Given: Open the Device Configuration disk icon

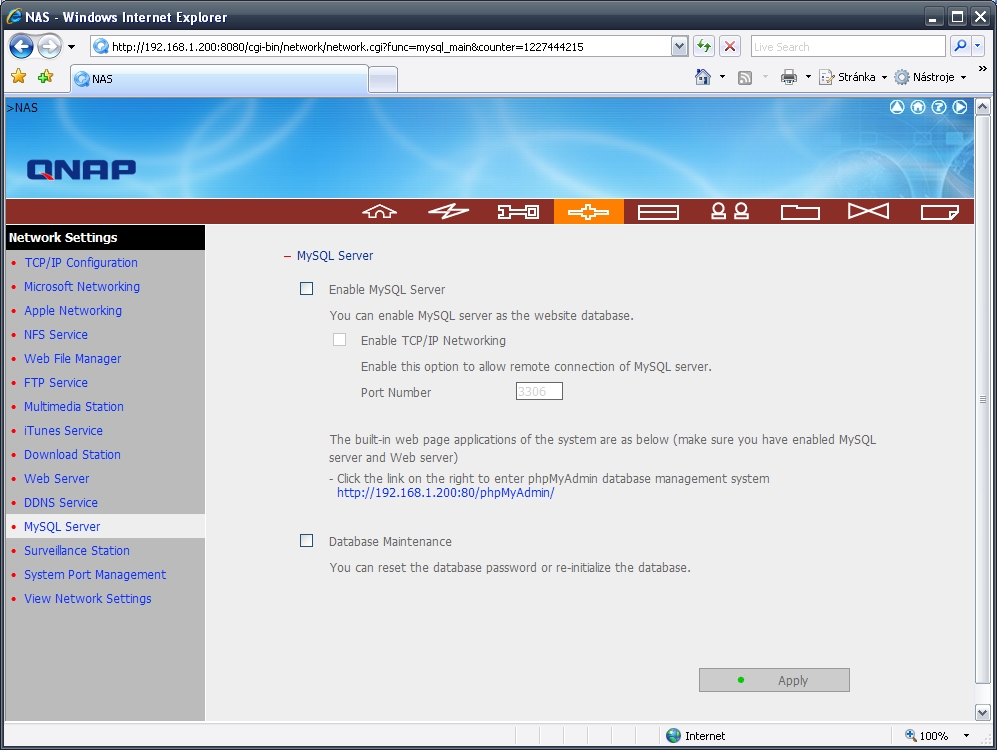Looking at the screenshot, I should click(x=658, y=212).
